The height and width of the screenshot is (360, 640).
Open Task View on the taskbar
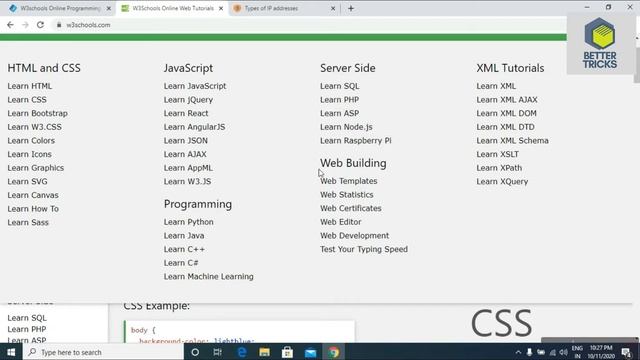[x=218, y=352]
